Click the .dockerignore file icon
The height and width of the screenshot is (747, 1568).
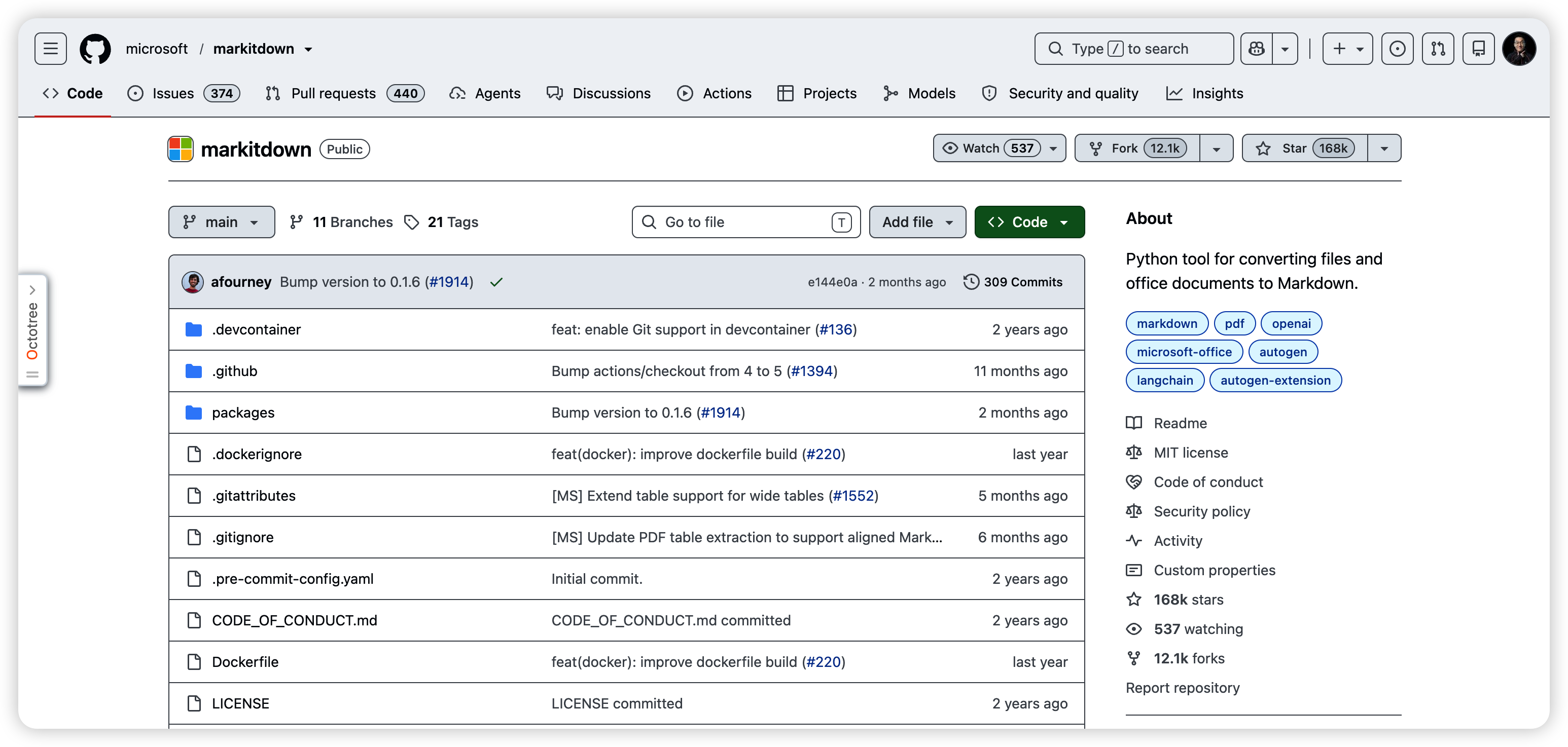[194, 454]
